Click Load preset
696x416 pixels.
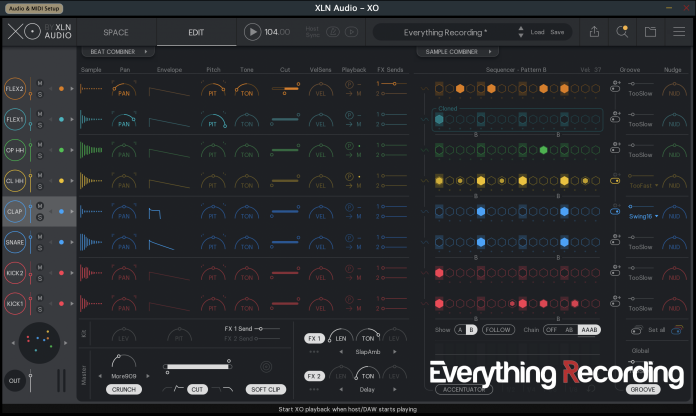537,32
